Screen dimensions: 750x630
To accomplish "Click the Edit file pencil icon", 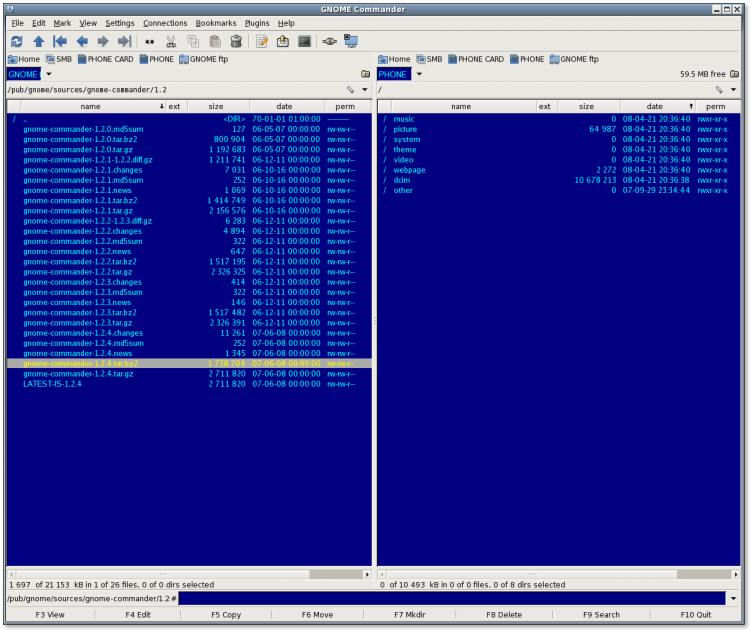I will tap(262, 41).
